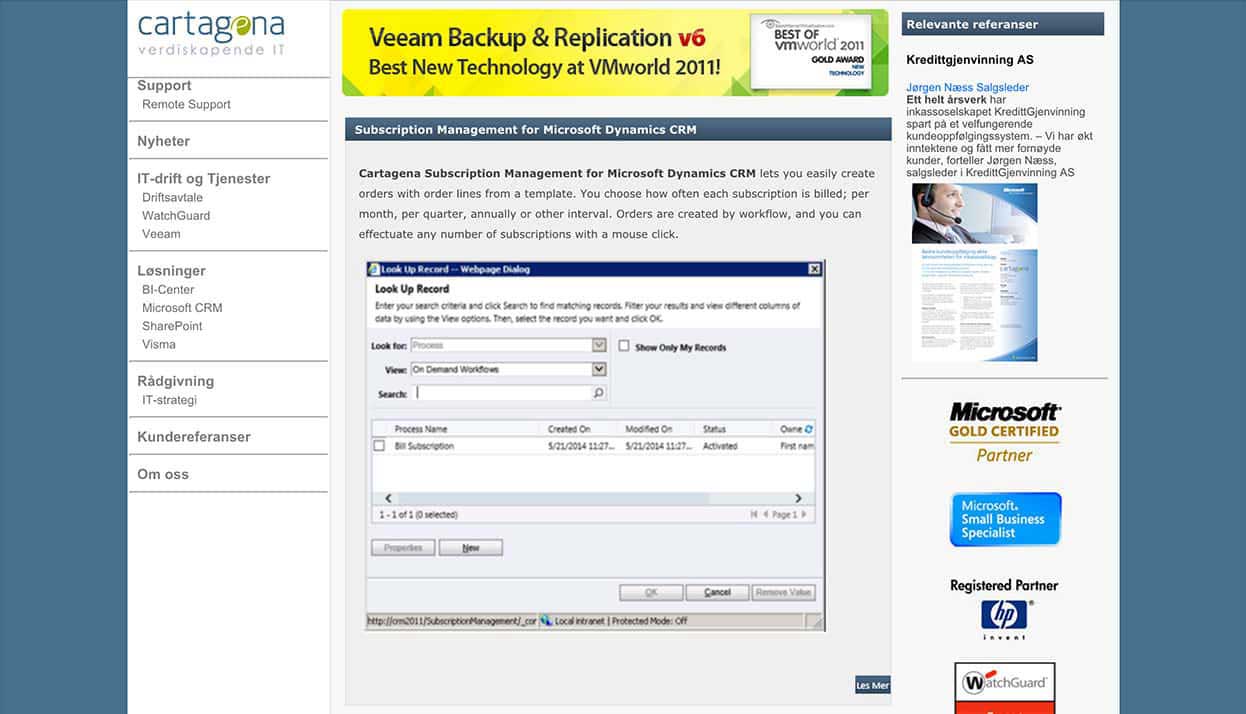Screen dimensions: 1246x714
Task: Click the Veeam Backup & Replication banner
Action: [614, 53]
